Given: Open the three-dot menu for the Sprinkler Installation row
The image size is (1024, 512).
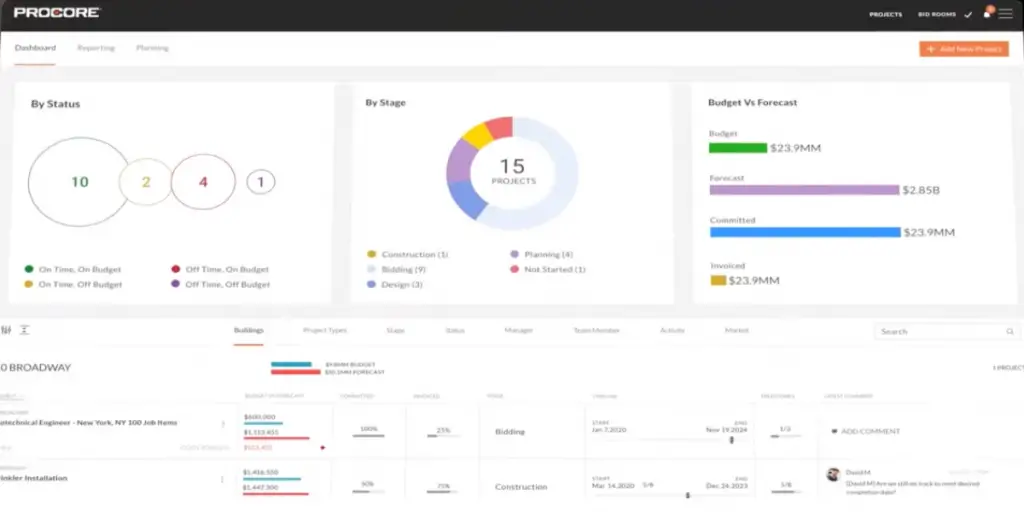Looking at the screenshot, I should coord(222,479).
